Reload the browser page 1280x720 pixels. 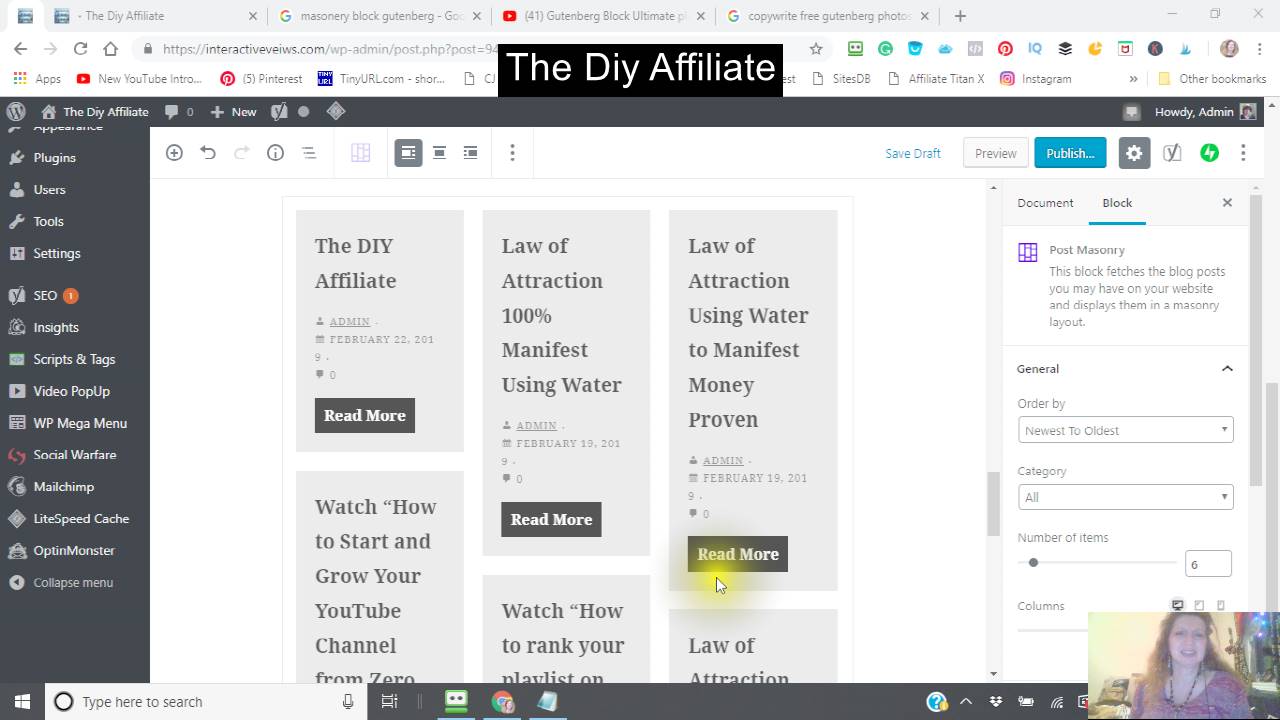tap(80, 48)
